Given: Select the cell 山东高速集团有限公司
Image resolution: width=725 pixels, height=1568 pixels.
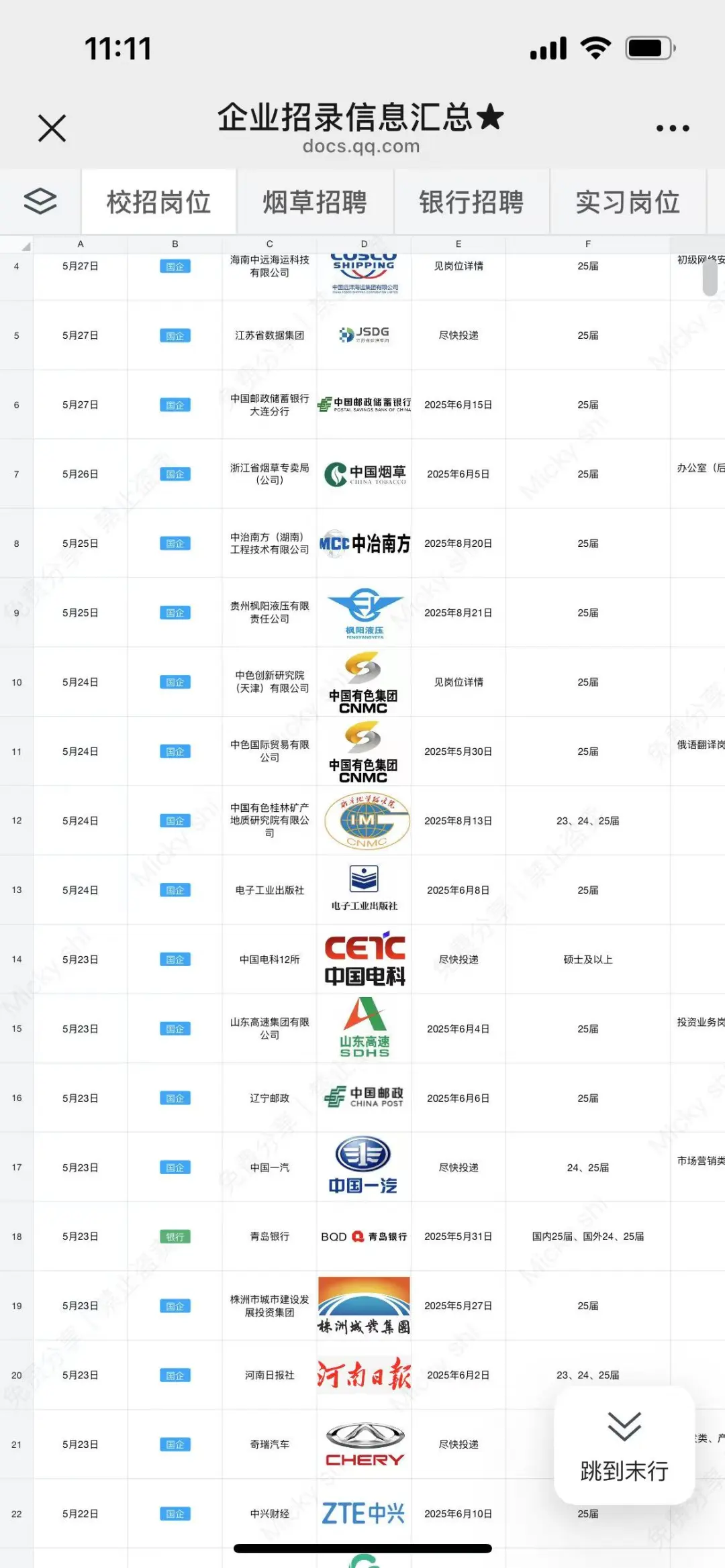Looking at the screenshot, I should pyautogui.click(x=270, y=1029).
